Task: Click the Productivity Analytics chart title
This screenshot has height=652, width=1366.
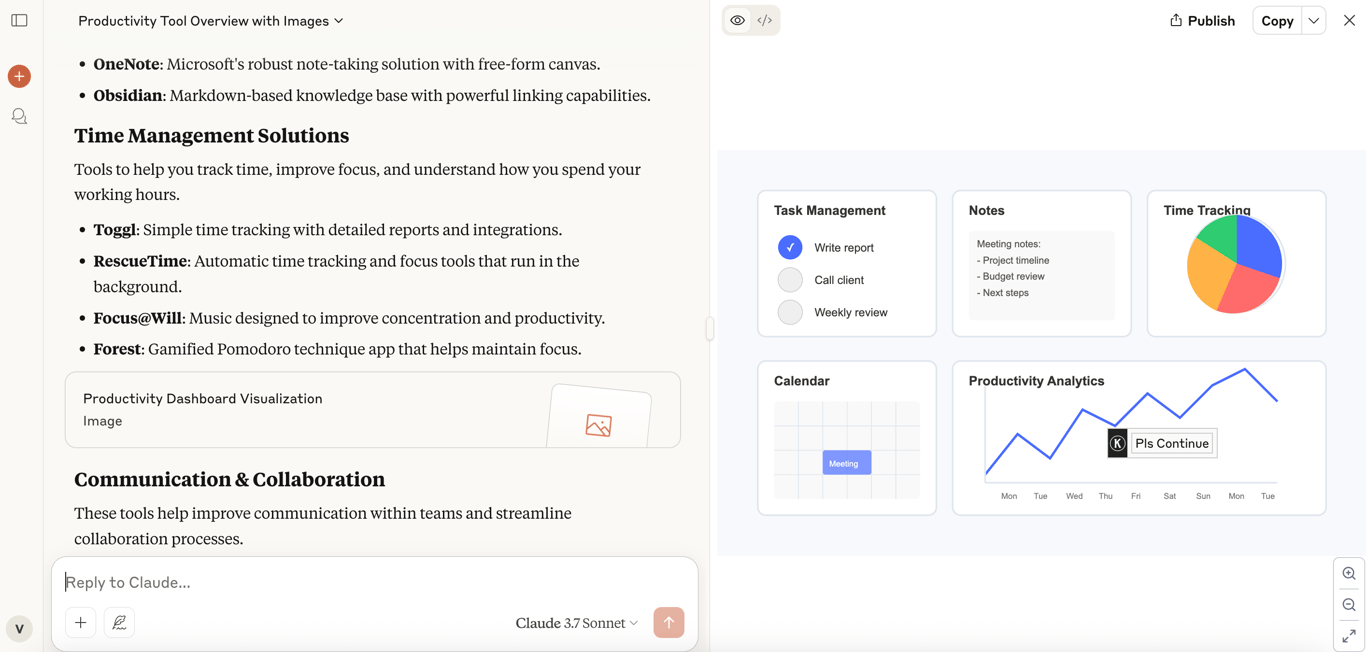Action: point(1036,381)
